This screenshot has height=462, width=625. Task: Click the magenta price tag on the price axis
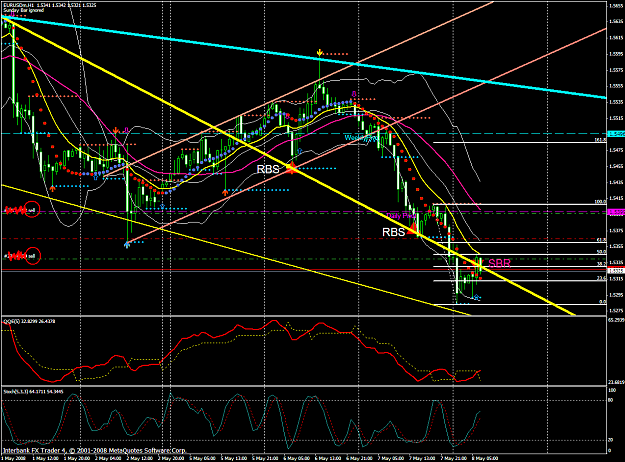coord(616,212)
